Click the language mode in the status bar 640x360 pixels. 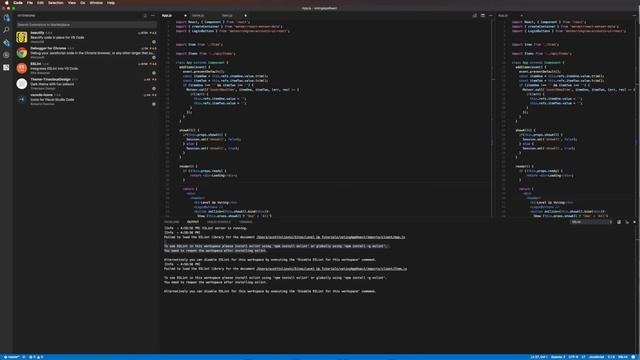596,357
